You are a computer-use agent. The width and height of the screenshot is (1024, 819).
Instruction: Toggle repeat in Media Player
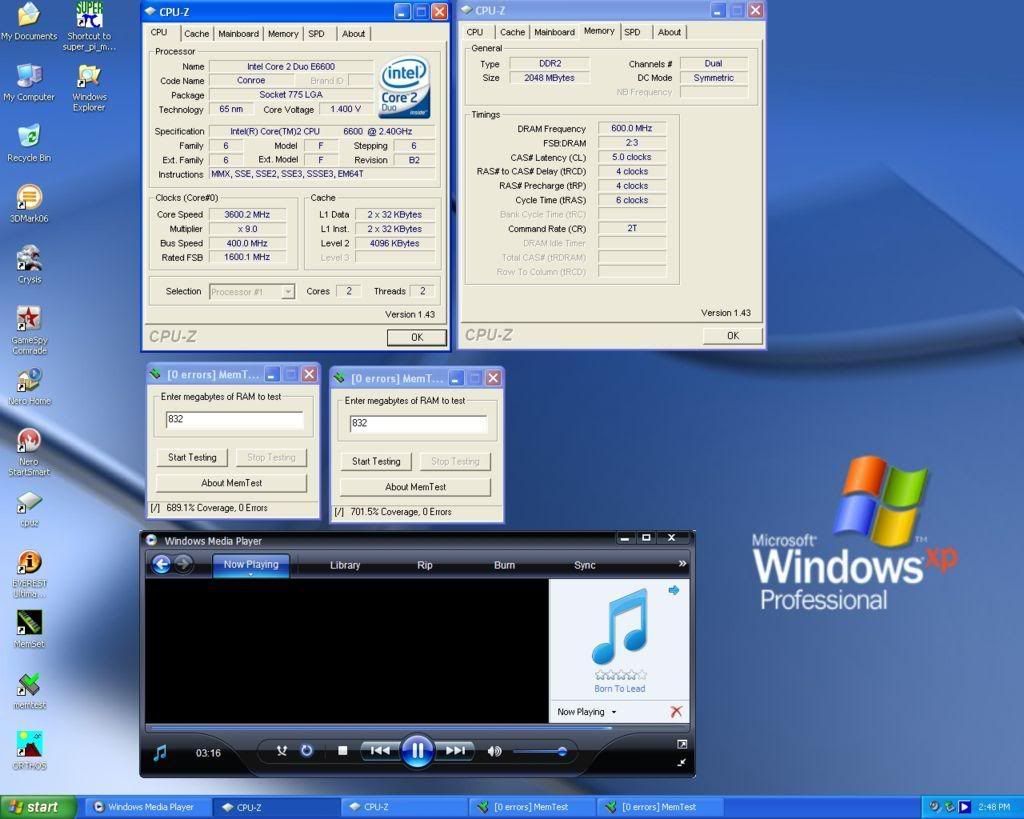[306, 751]
